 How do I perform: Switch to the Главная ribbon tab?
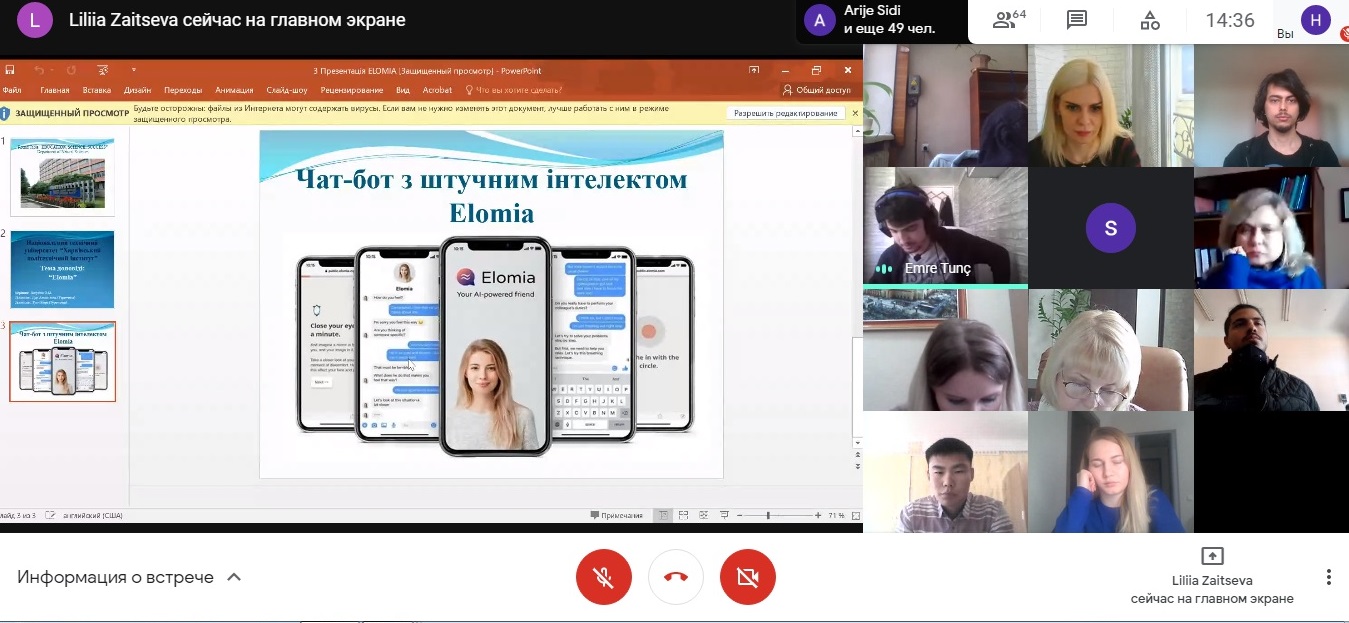(54, 90)
